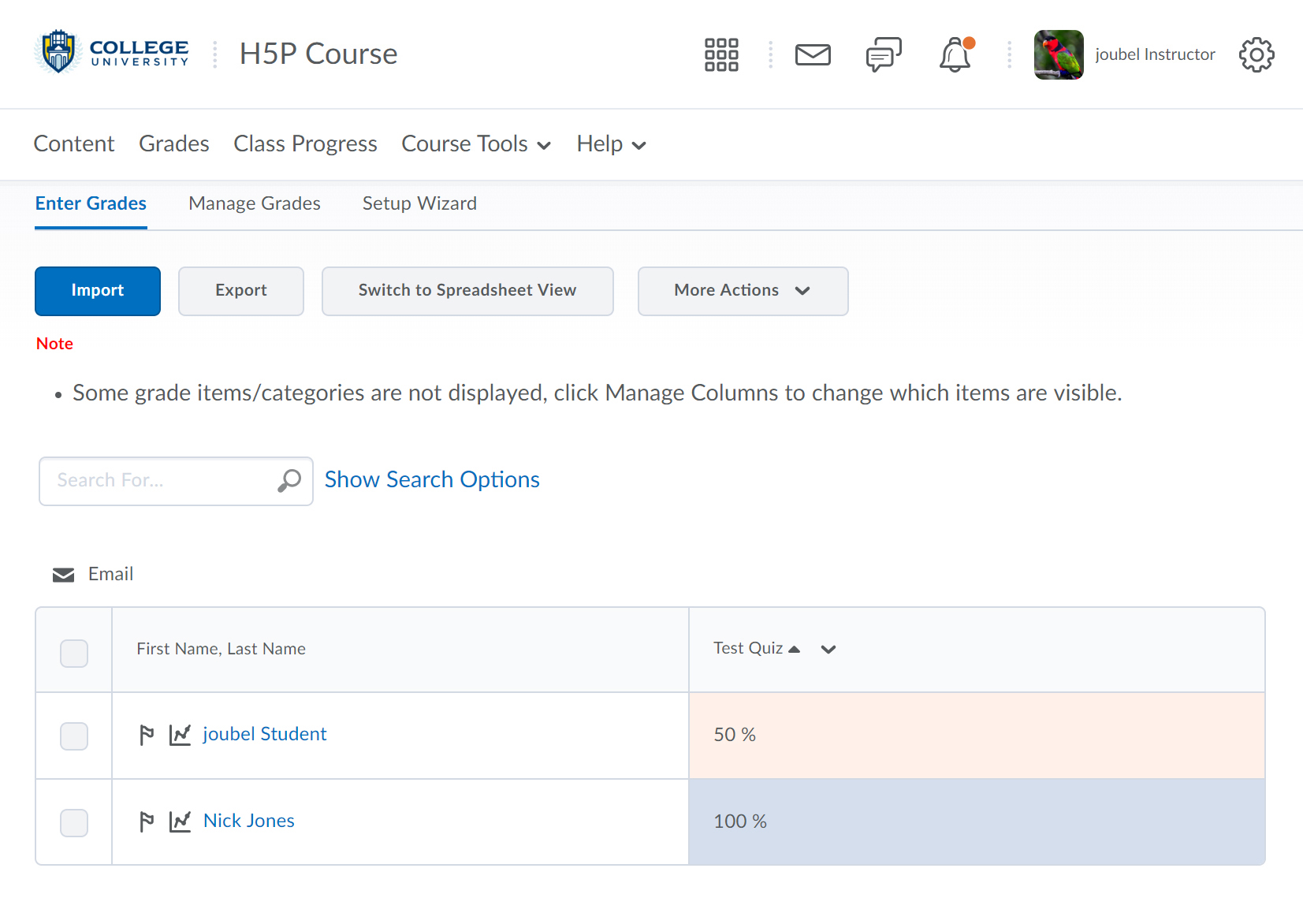The width and height of the screenshot is (1303, 924).
Task: Click the blue Import button
Action: [x=98, y=291]
